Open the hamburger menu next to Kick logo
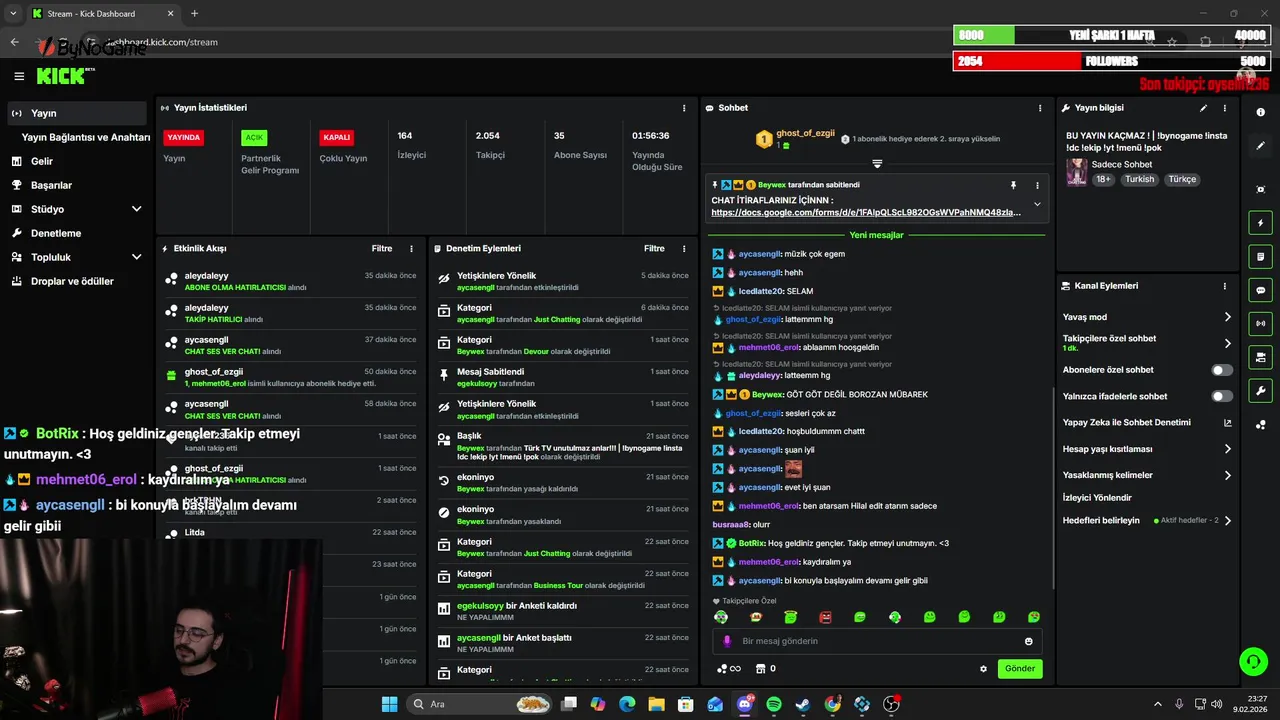Viewport: 1280px width, 720px height. point(19,76)
